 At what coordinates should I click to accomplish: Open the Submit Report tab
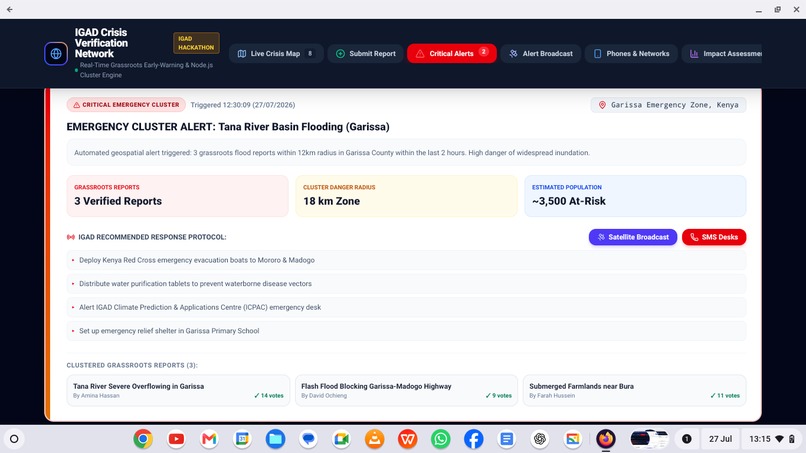pyautogui.click(x=365, y=53)
